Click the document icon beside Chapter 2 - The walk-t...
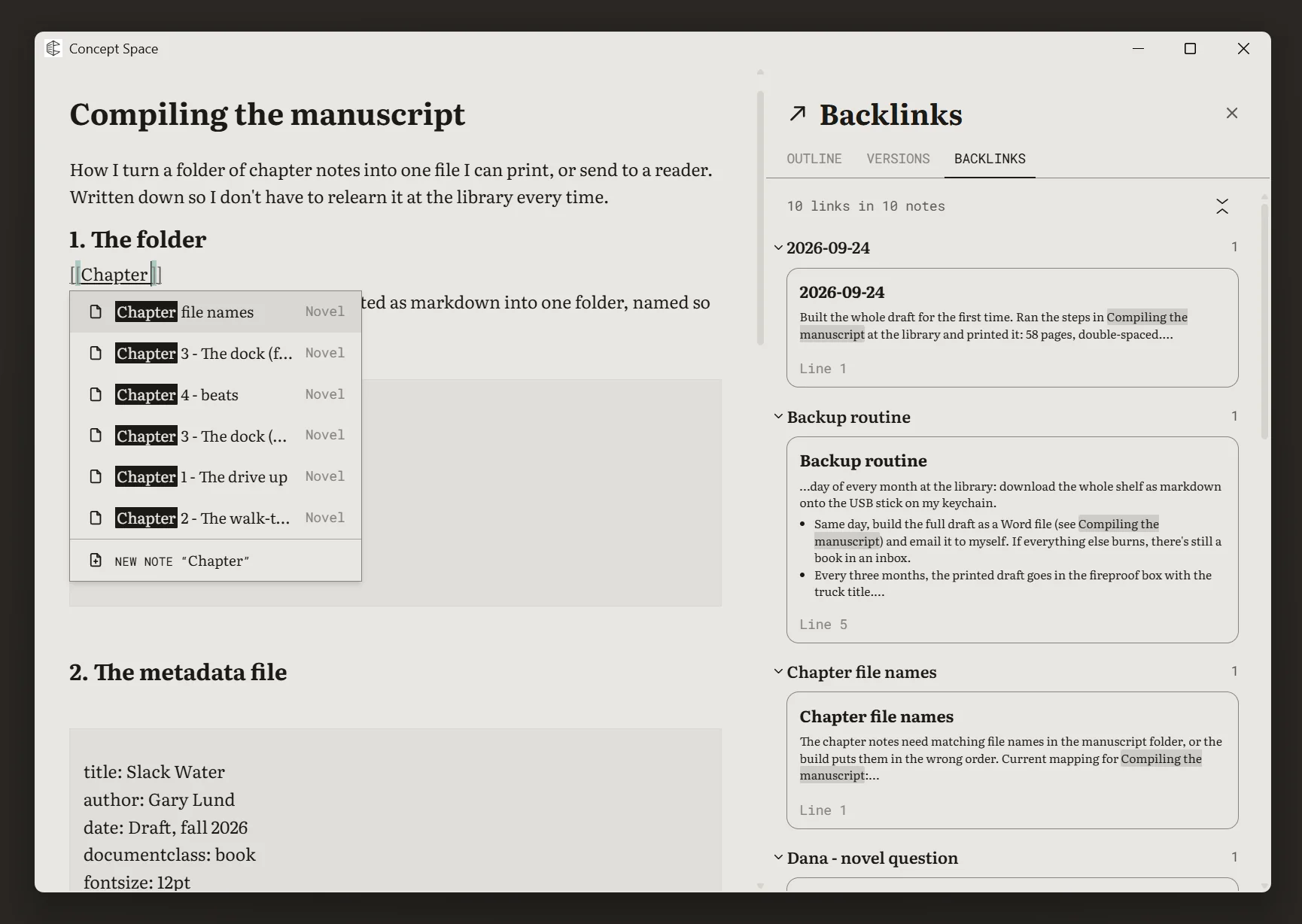The height and width of the screenshot is (924, 1302). pyautogui.click(x=96, y=518)
